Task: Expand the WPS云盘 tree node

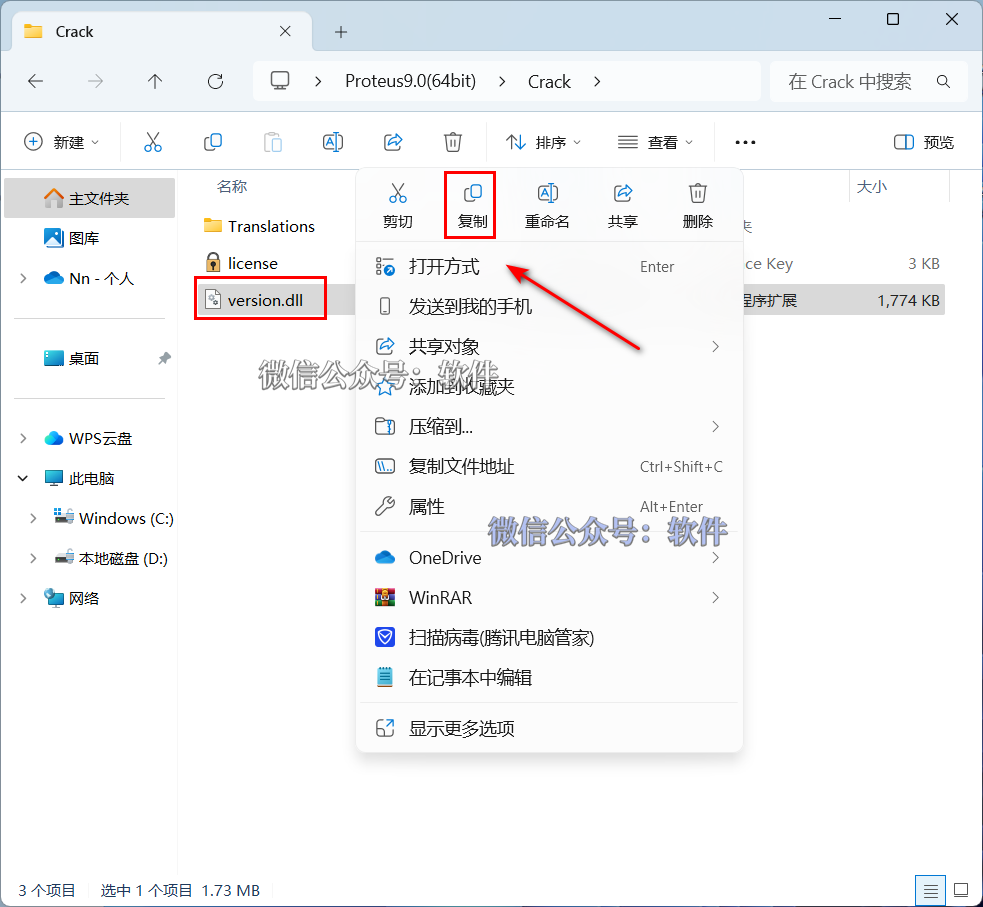Action: coord(23,439)
